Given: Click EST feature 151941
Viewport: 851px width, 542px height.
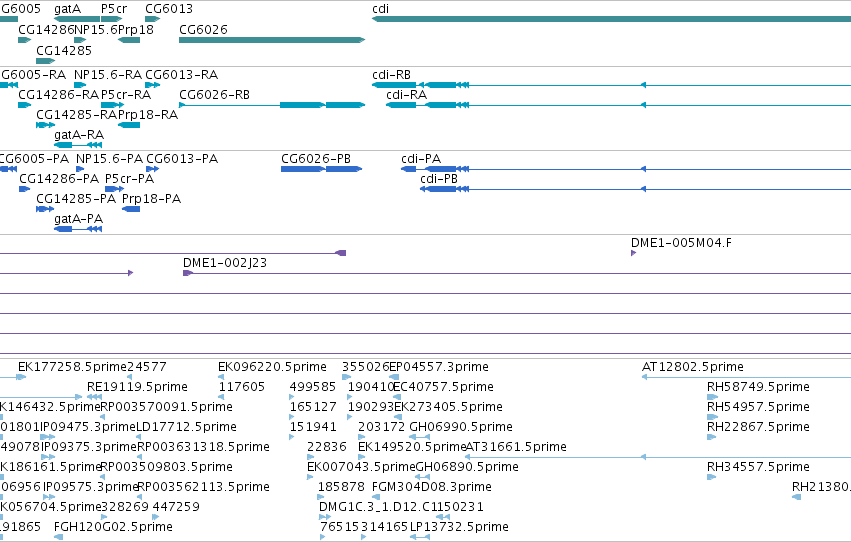Looking at the screenshot, I should (x=292, y=437).
